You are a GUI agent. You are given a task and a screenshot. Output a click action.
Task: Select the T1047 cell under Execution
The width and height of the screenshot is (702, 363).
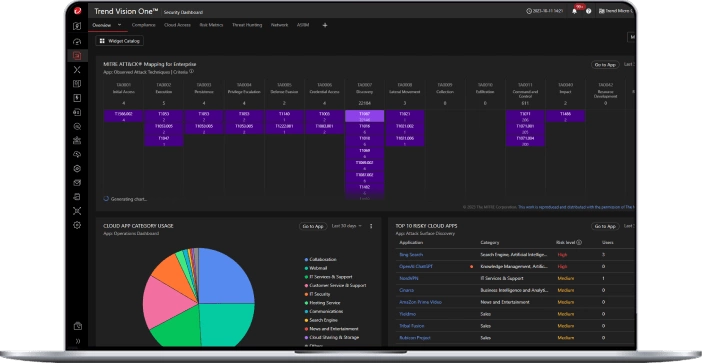(164, 141)
